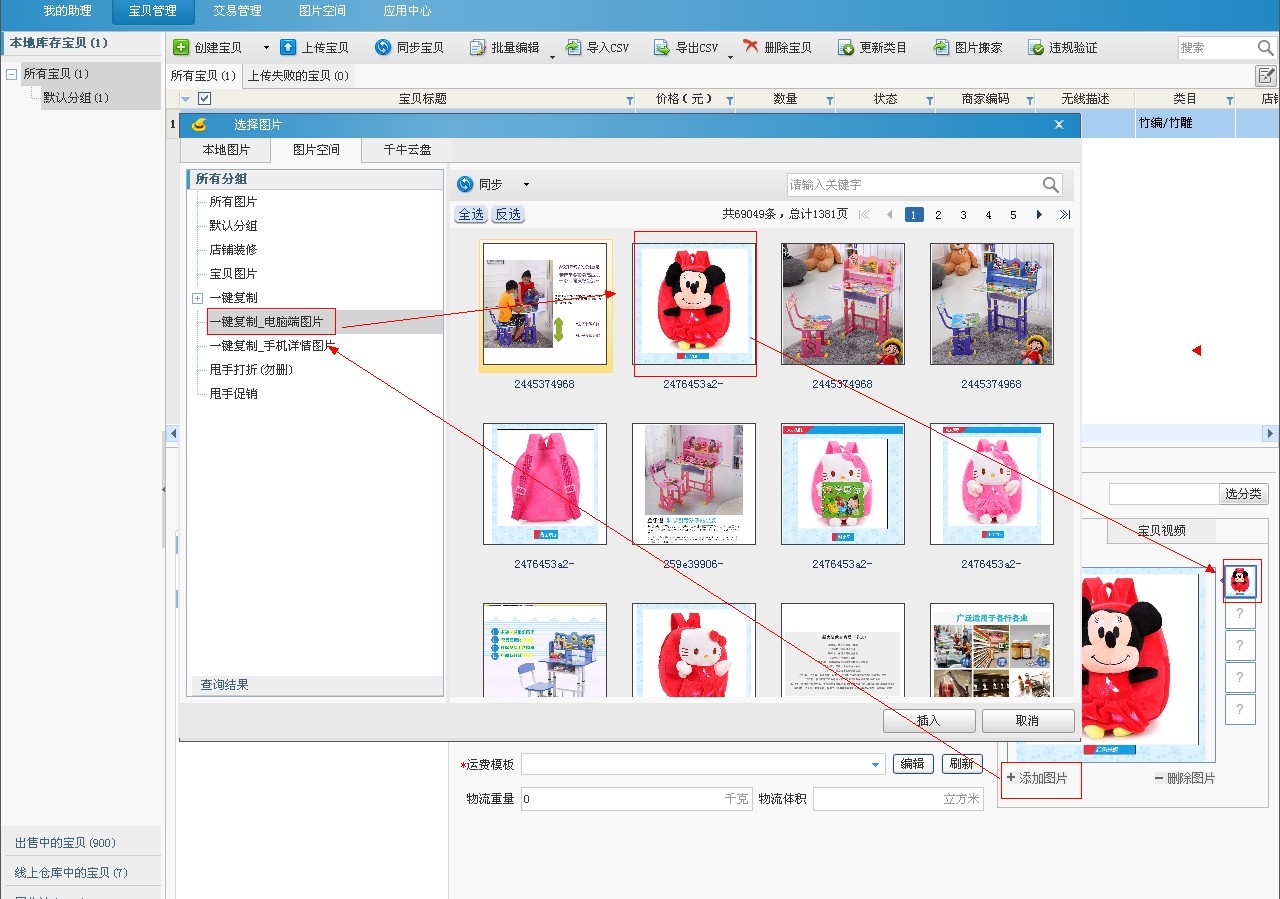Open 图片空间 in the top menu
The height and width of the screenshot is (899, 1280).
tap(322, 11)
